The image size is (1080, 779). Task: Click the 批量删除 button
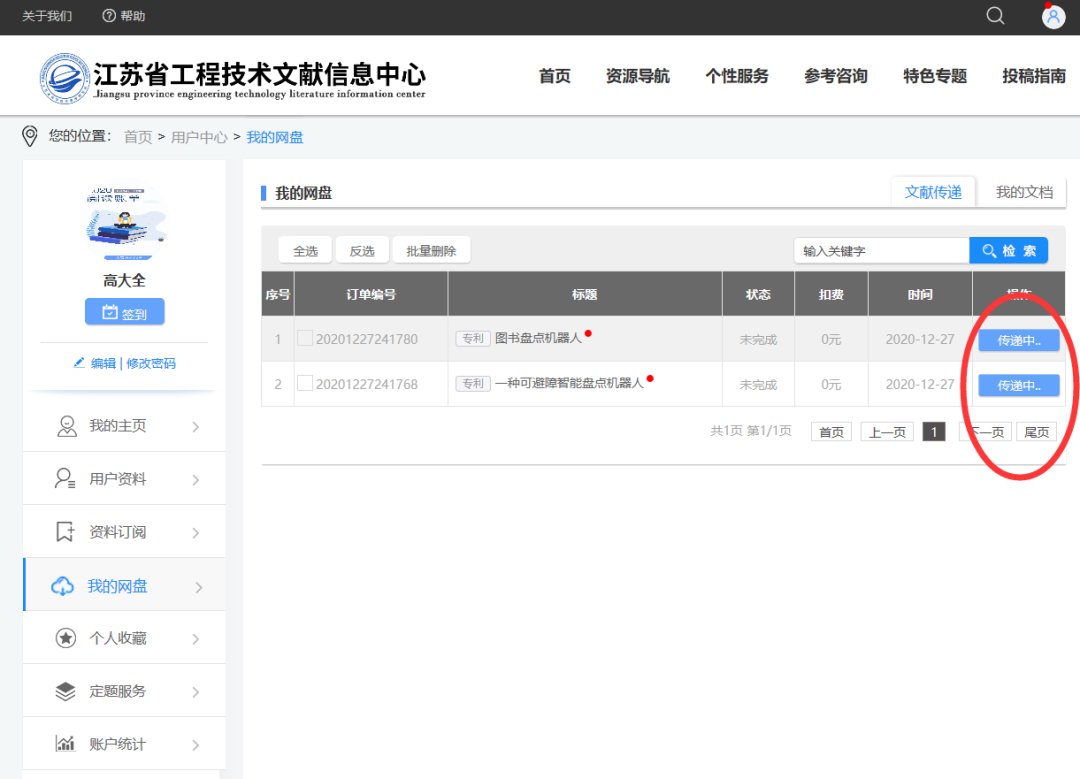coord(431,249)
